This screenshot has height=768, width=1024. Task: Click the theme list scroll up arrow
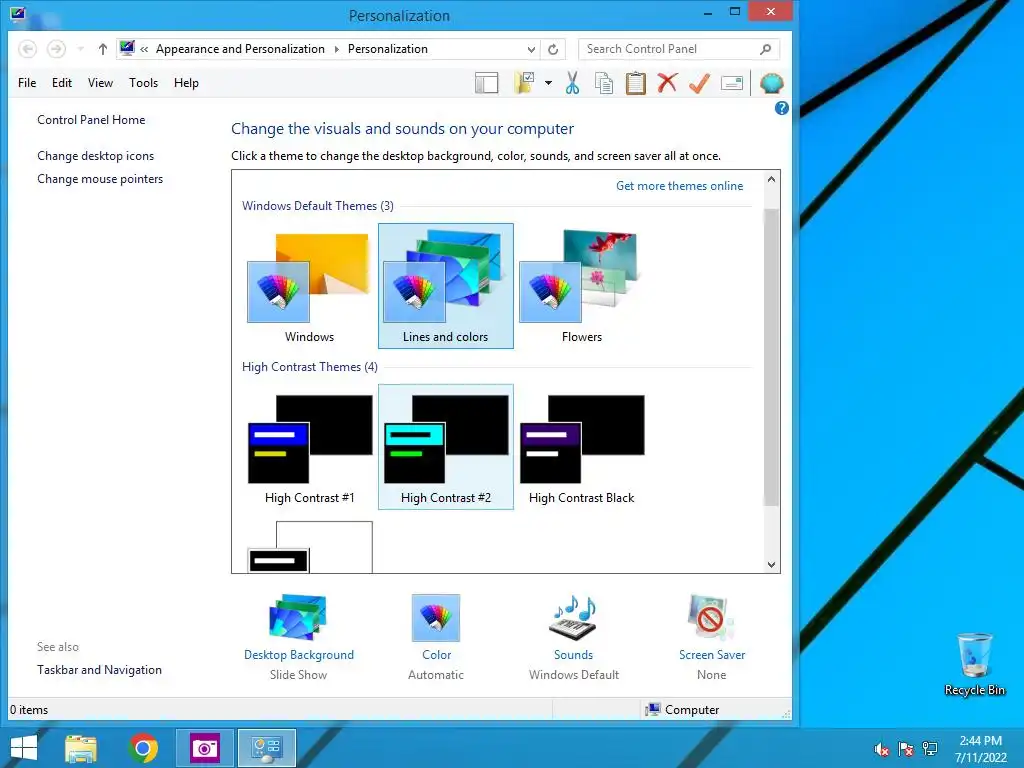771,180
